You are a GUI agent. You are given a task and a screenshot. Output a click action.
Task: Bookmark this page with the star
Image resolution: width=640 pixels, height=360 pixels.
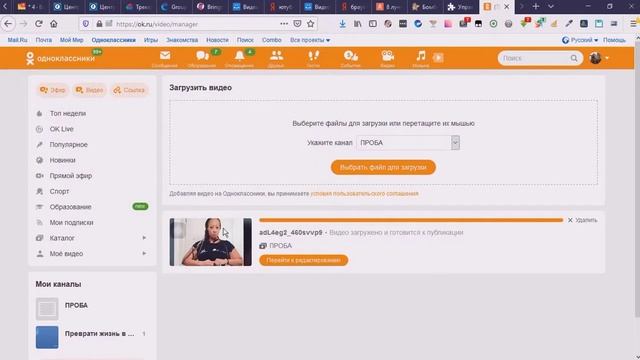[x=311, y=24]
